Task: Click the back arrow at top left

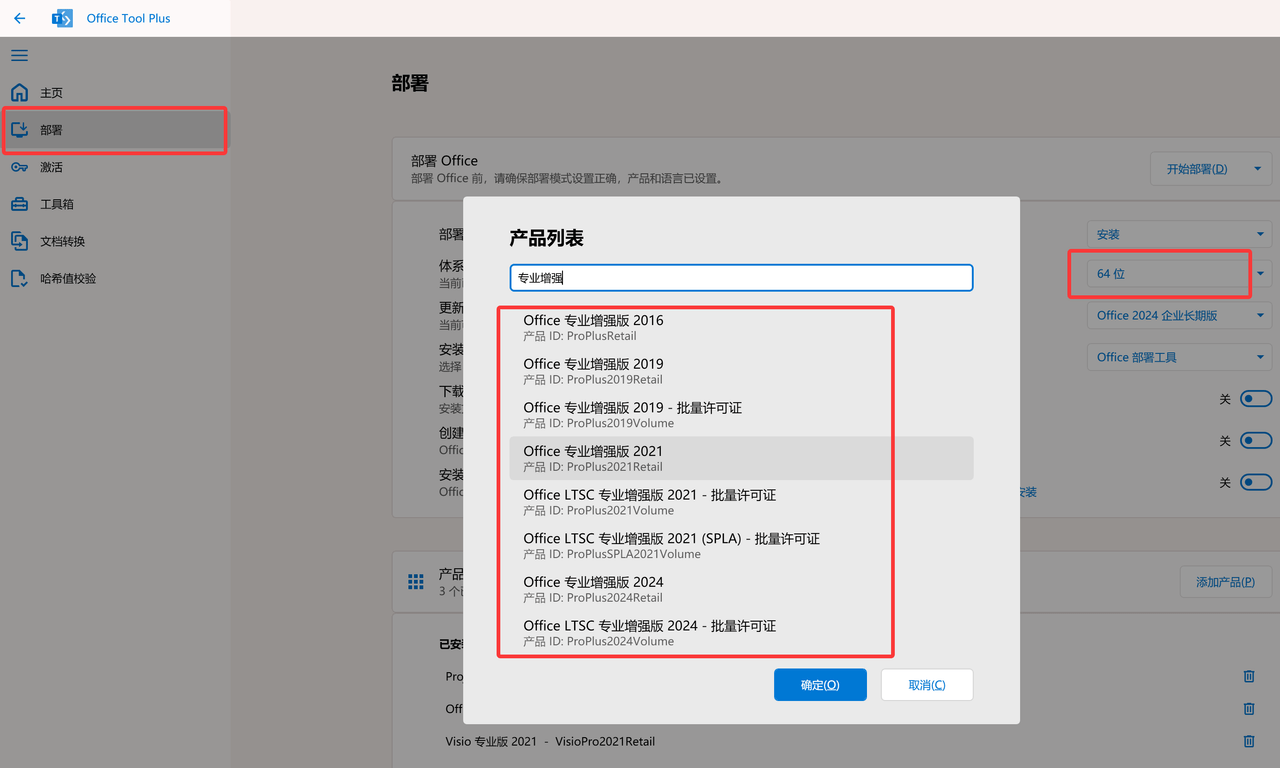Action: 19,18
